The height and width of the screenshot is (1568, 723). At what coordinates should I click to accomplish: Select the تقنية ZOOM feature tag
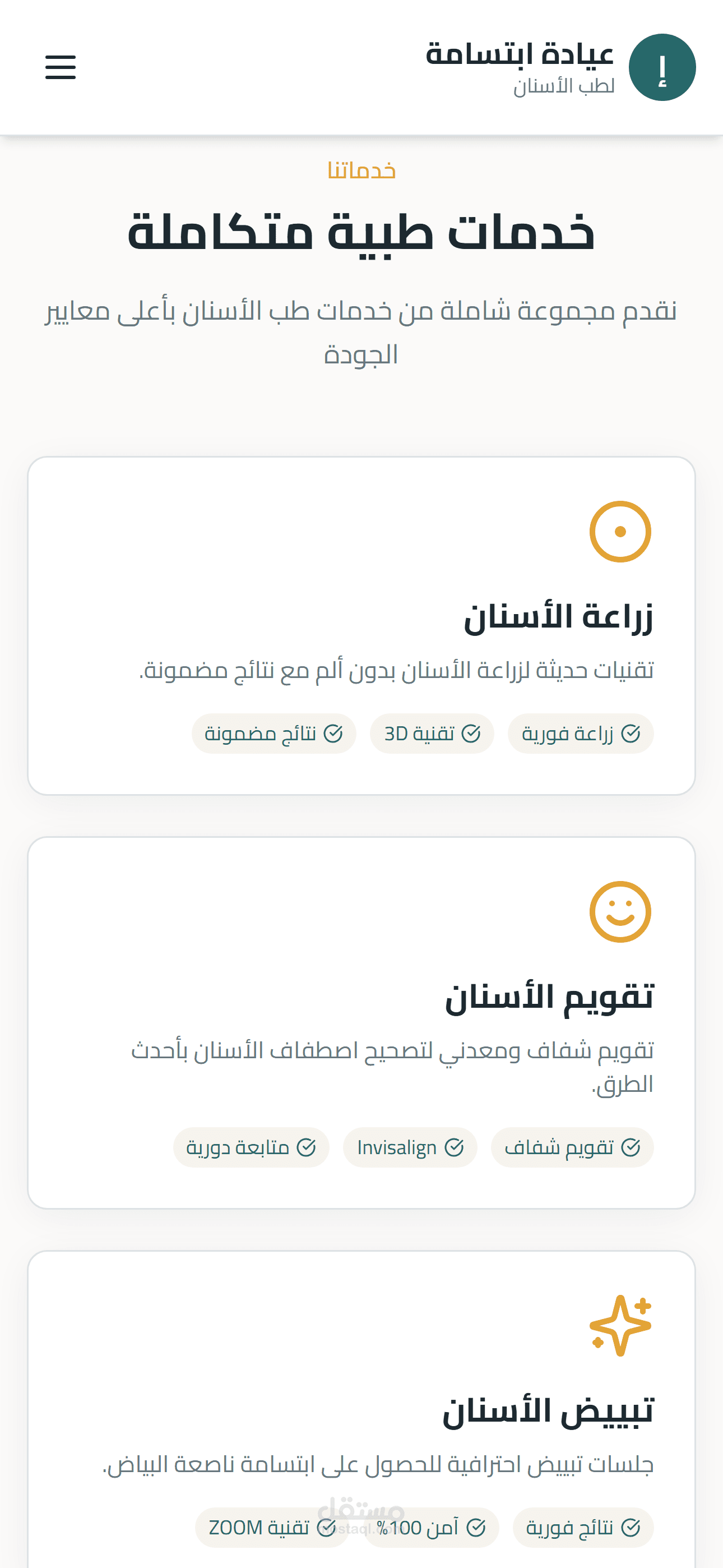[271, 1527]
